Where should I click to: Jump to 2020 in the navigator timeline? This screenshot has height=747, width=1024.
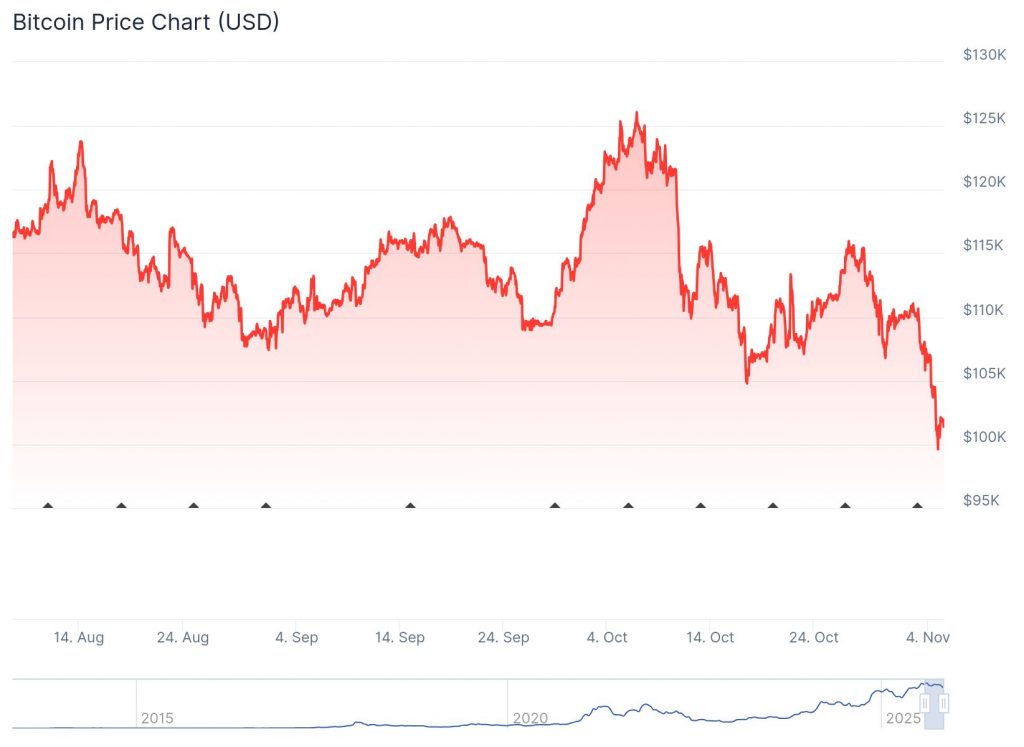tap(530, 718)
